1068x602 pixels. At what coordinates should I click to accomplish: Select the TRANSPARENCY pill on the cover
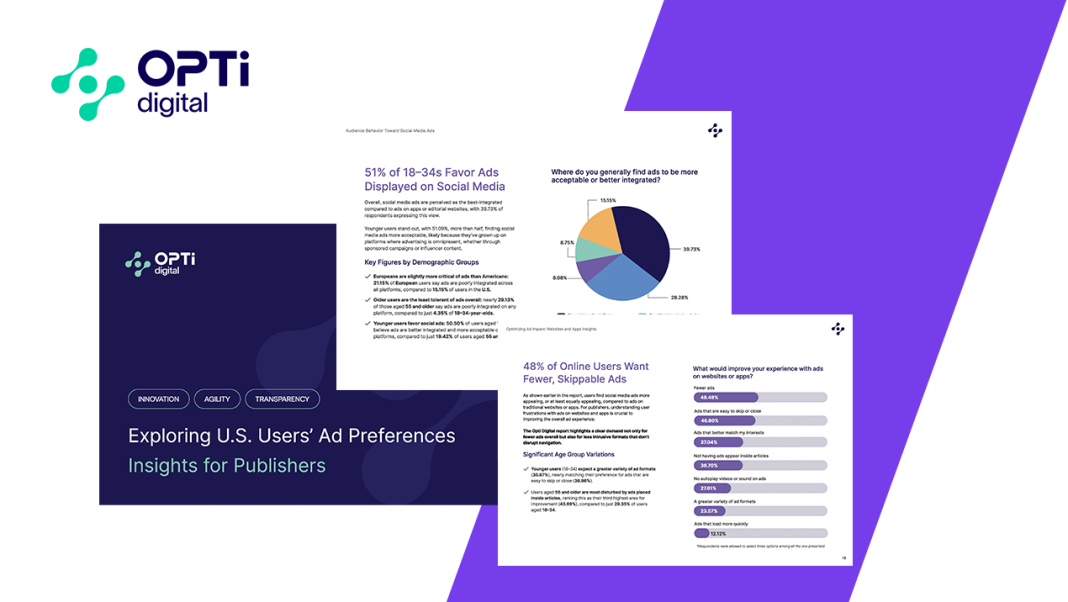click(x=282, y=399)
